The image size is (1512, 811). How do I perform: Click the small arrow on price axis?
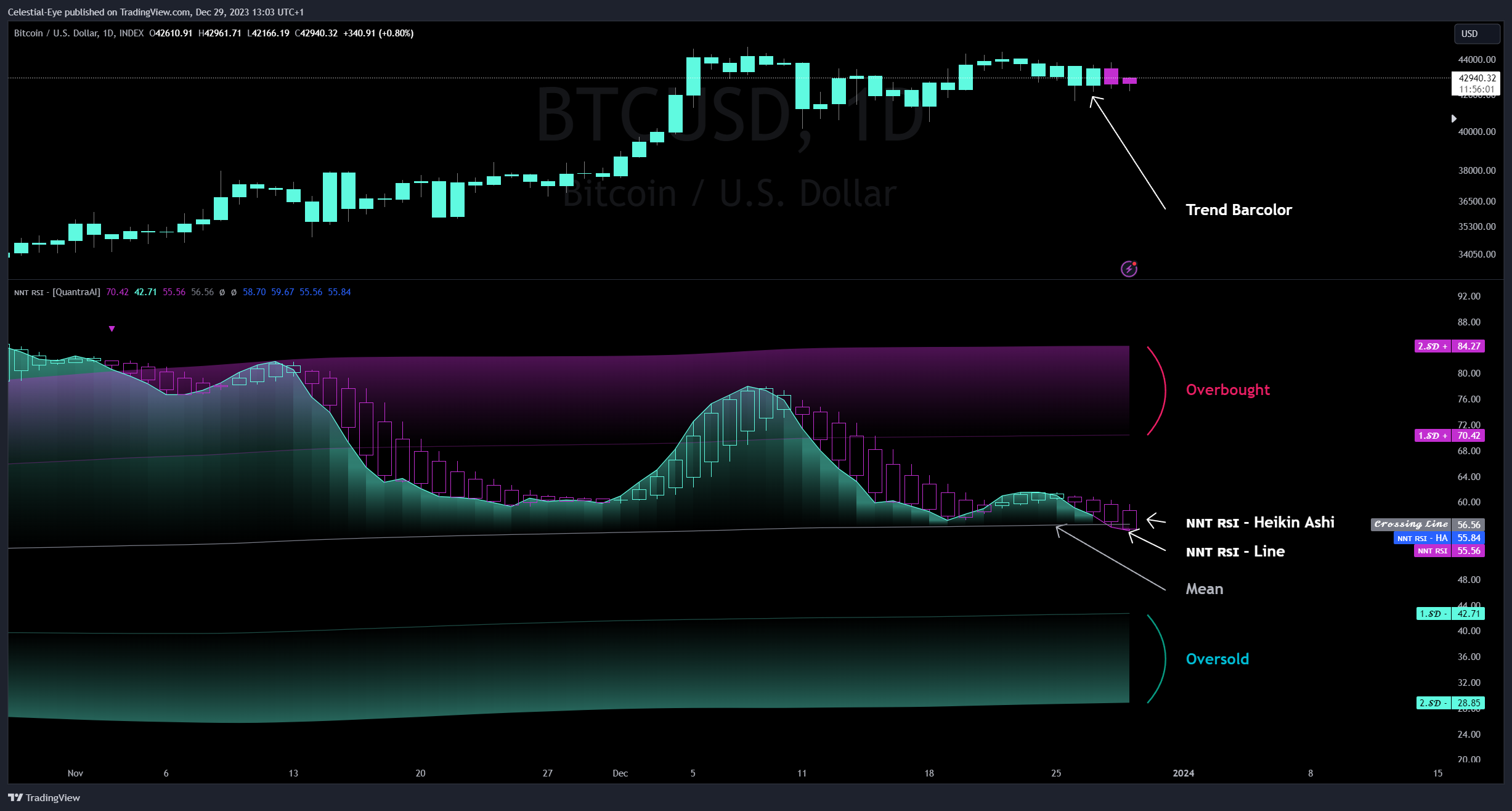tap(1454, 118)
